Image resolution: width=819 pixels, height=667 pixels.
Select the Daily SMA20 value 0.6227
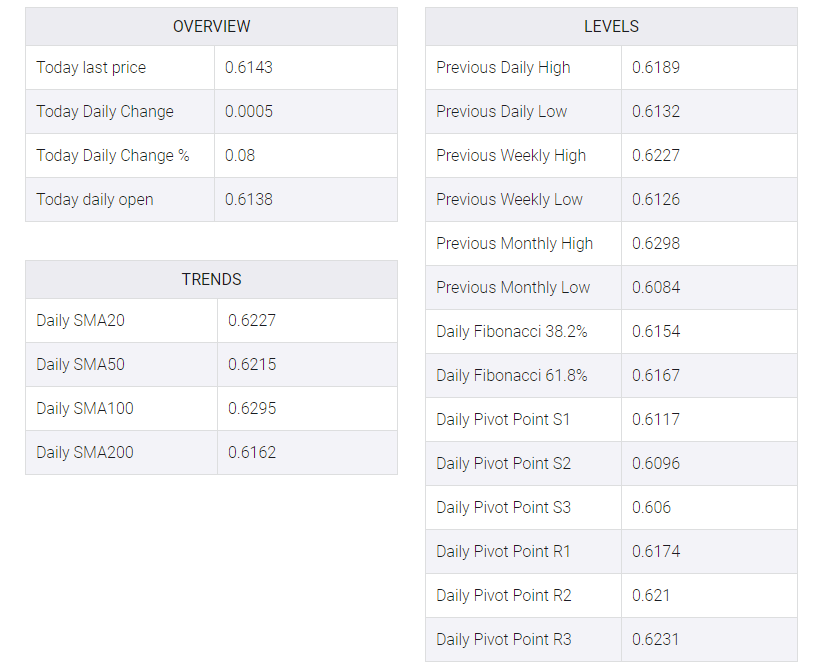click(252, 320)
